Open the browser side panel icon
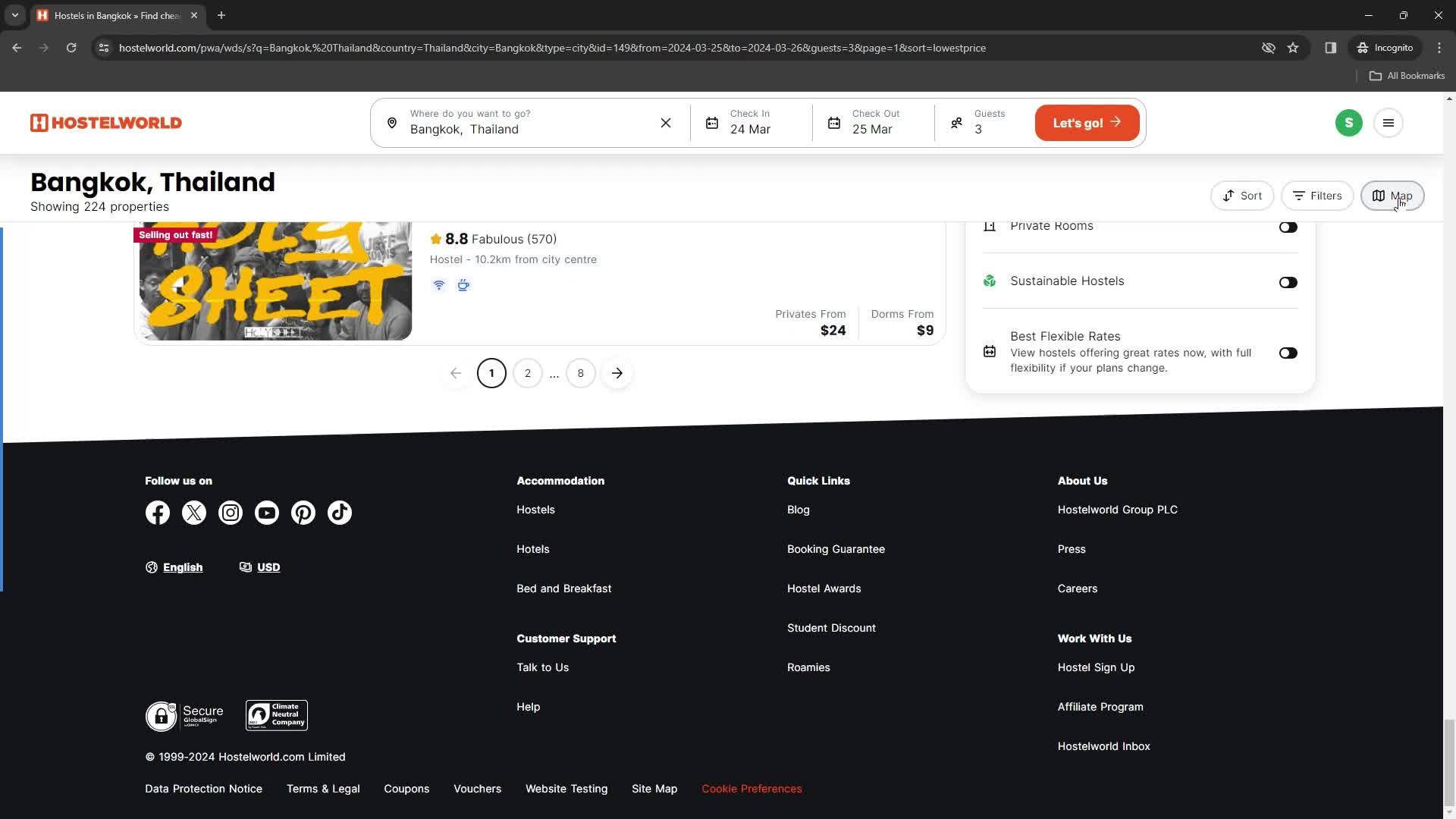Screen dimensions: 1456x819 pos(1331,48)
